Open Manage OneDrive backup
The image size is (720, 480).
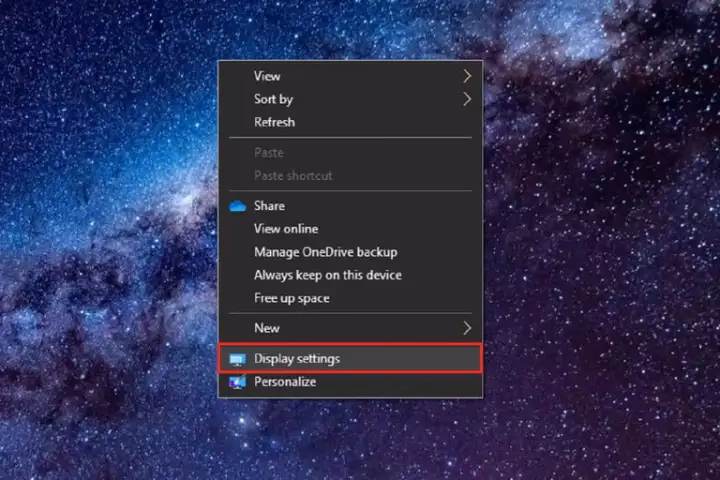pos(350,252)
